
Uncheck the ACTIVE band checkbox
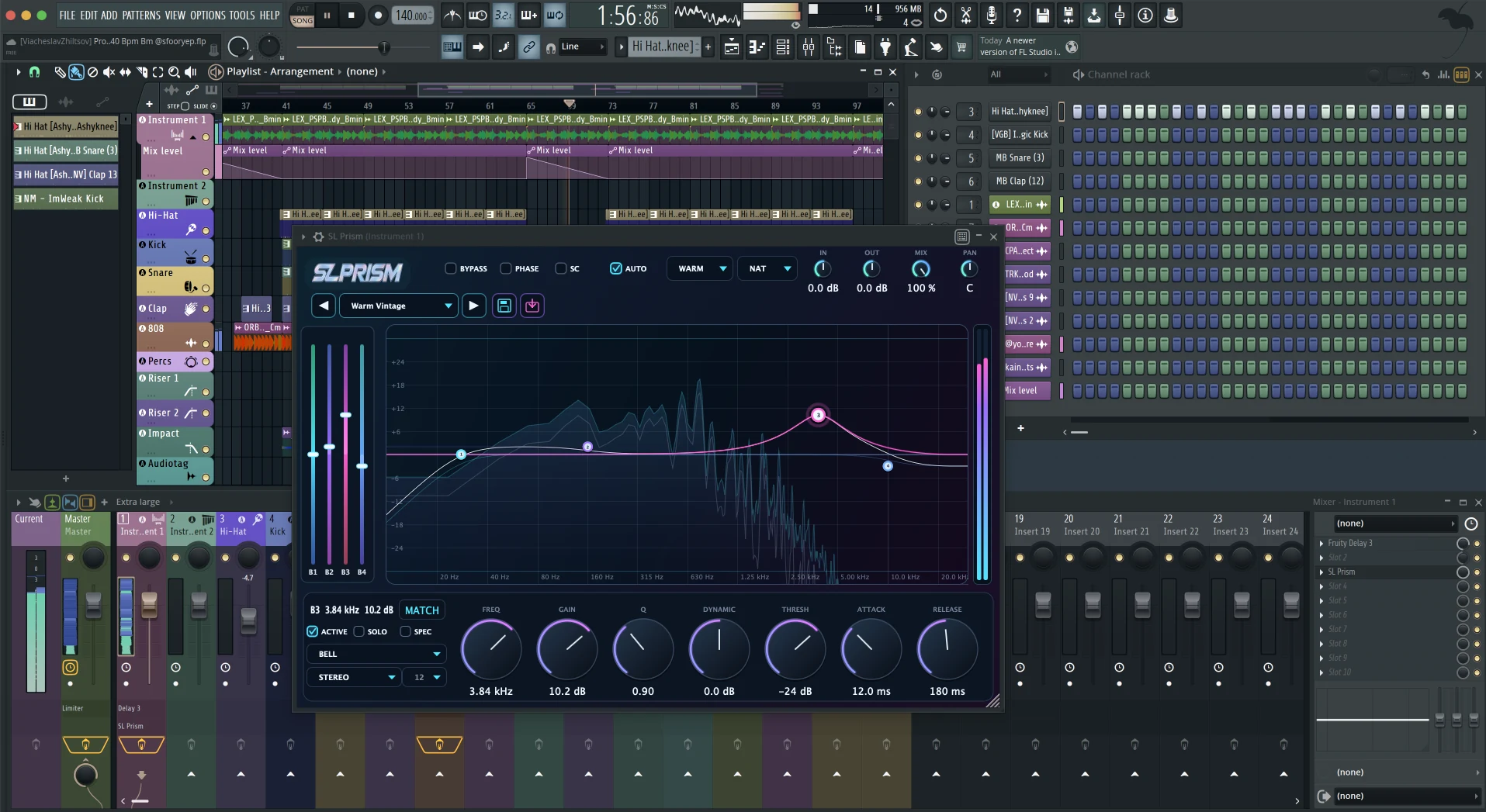[x=312, y=631]
